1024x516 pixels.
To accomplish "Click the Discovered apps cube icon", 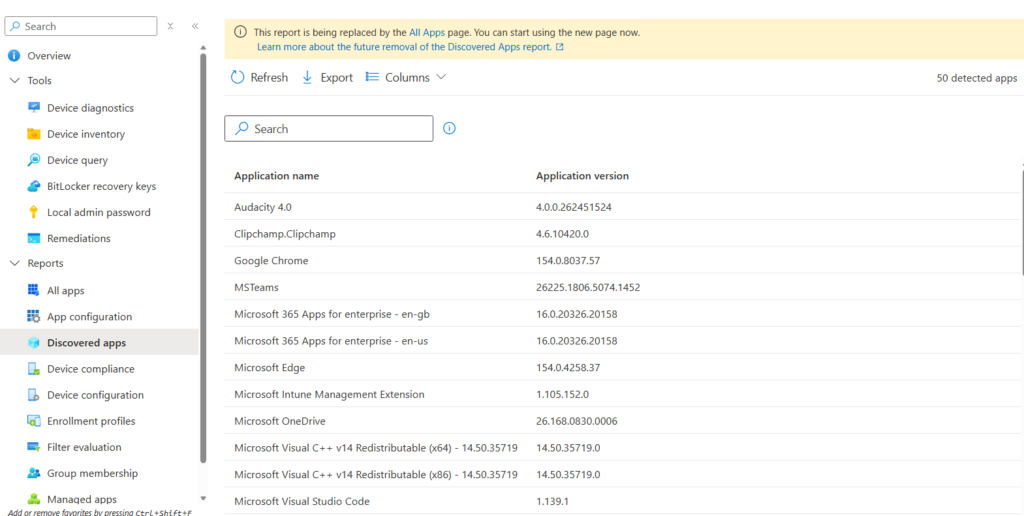I will (33, 343).
